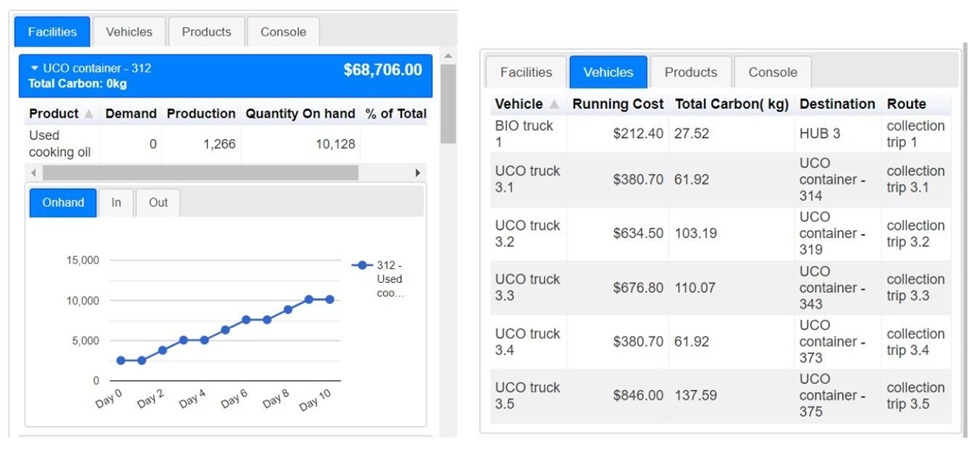Switch to Facilities tab in left panel
The image size is (975, 450).
tap(52, 32)
